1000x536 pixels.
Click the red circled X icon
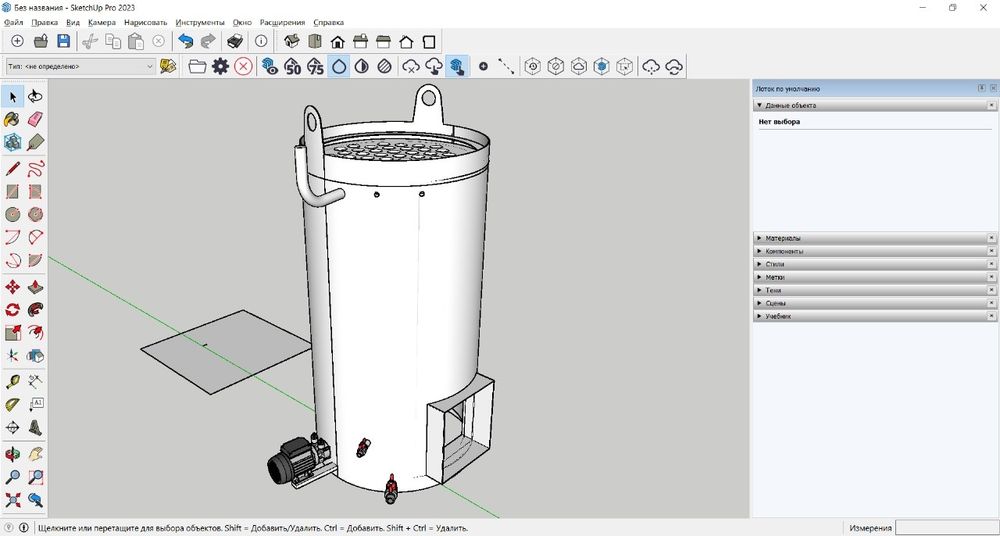(243, 66)
